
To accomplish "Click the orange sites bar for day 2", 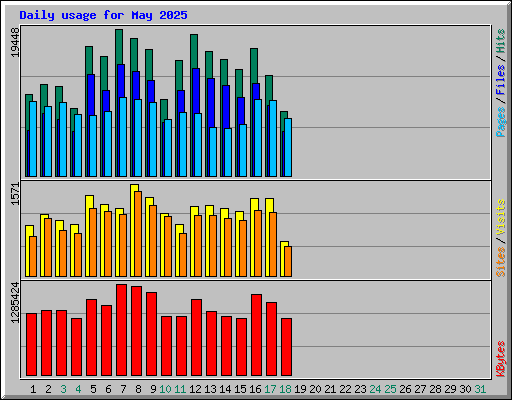I will [x=48, y=247].
